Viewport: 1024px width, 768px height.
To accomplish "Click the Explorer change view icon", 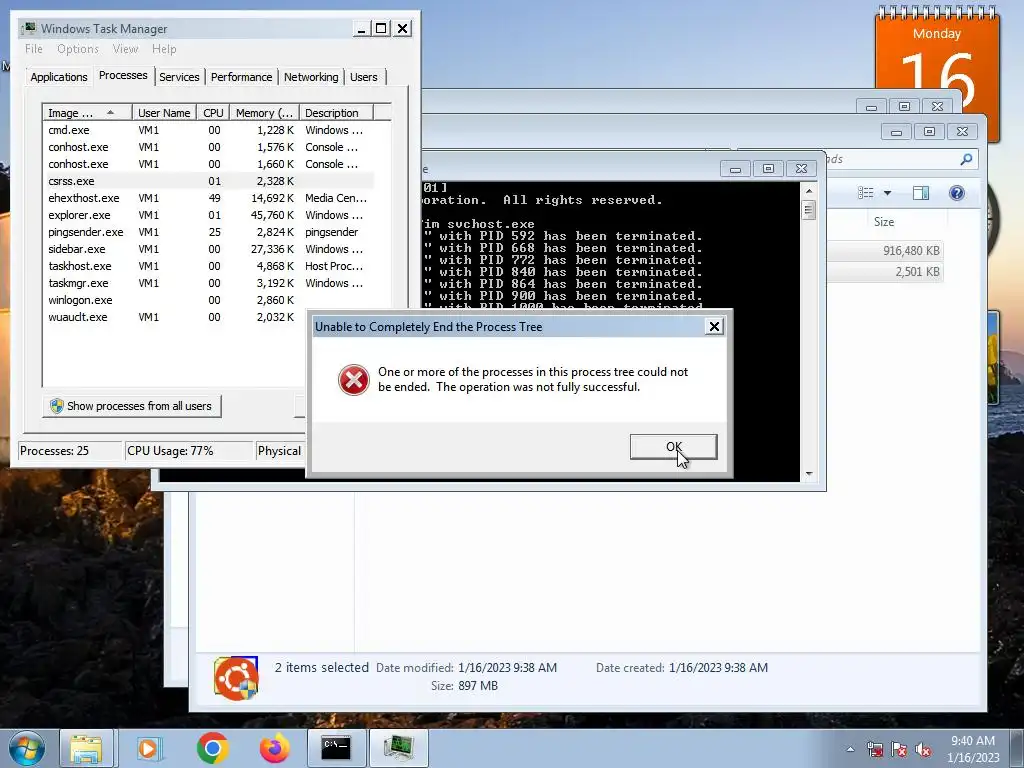I will click(x=865, y=193).
